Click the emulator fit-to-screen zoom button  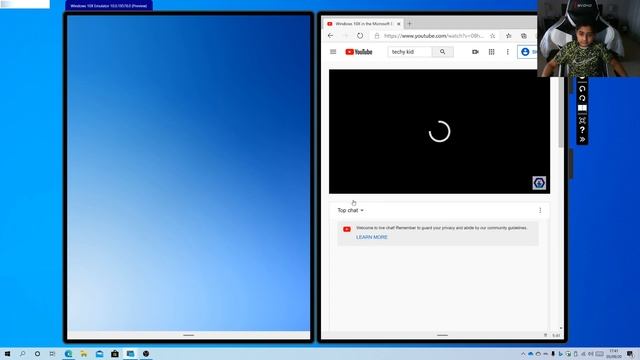click(582, 120)
